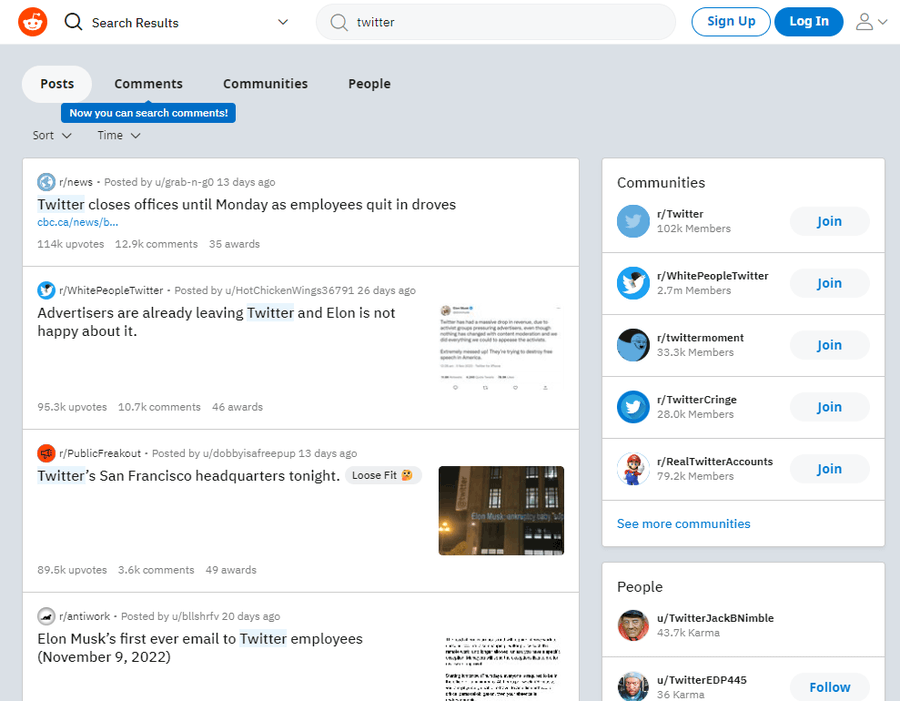Click the r/WhitePeopleTwitter post avatar icon
This screenshot has height=701, width=900.
coord(46,291)
